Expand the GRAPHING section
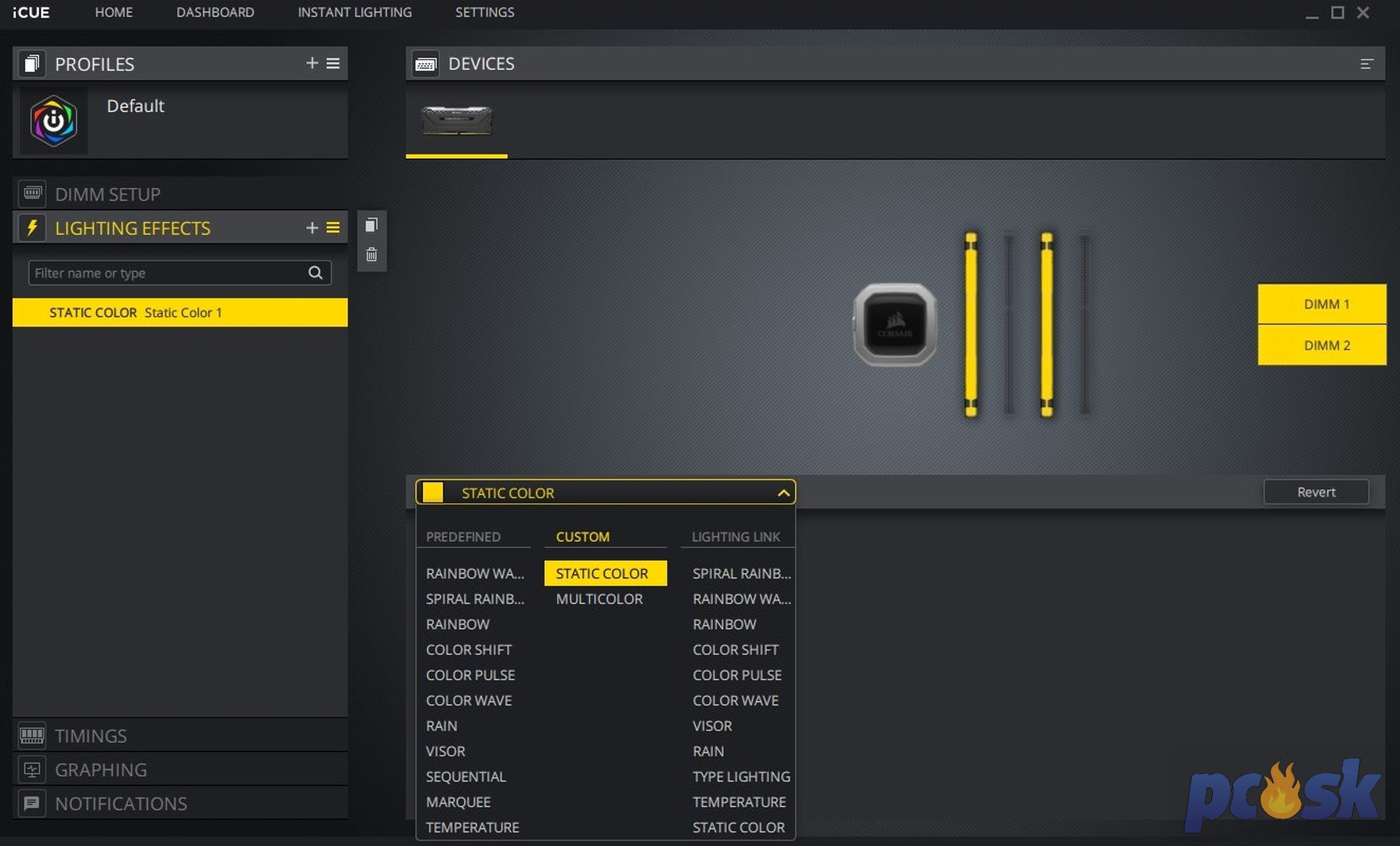Image resolution: width=1400 pixels, height=846 pixels. coord(179,769)
